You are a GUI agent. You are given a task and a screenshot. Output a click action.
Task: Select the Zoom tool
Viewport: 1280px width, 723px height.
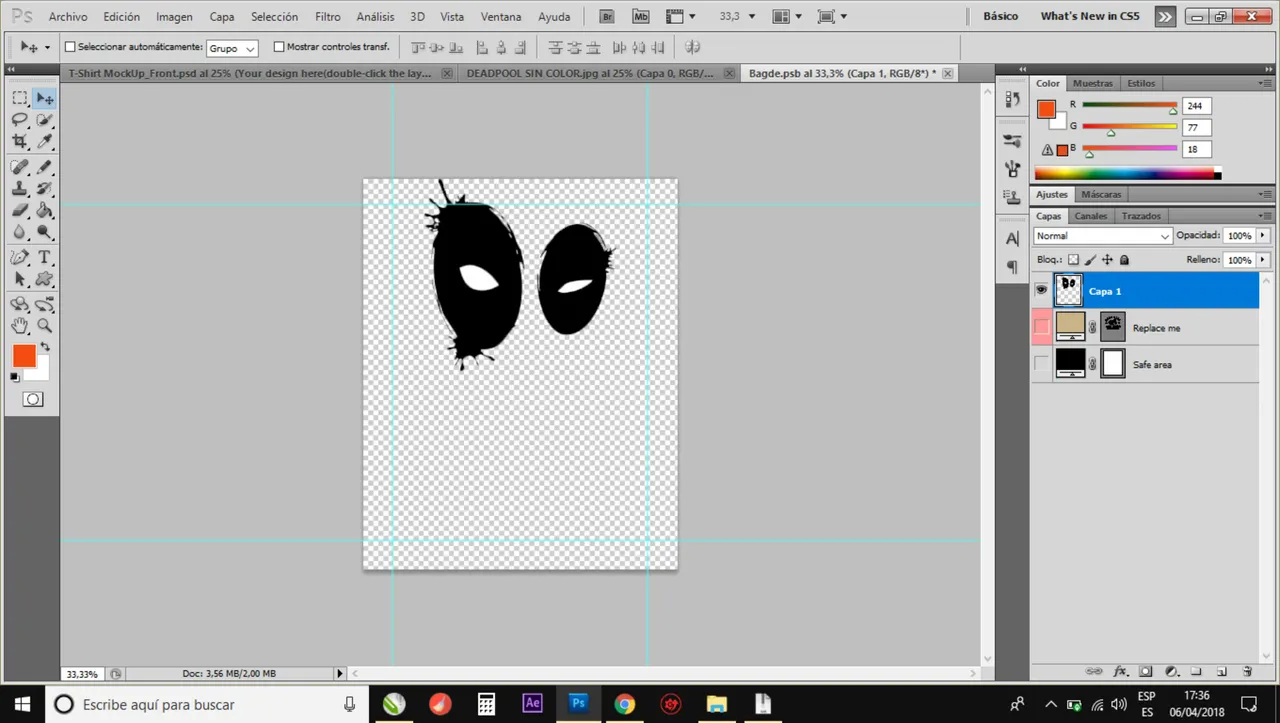pos(44,325)
